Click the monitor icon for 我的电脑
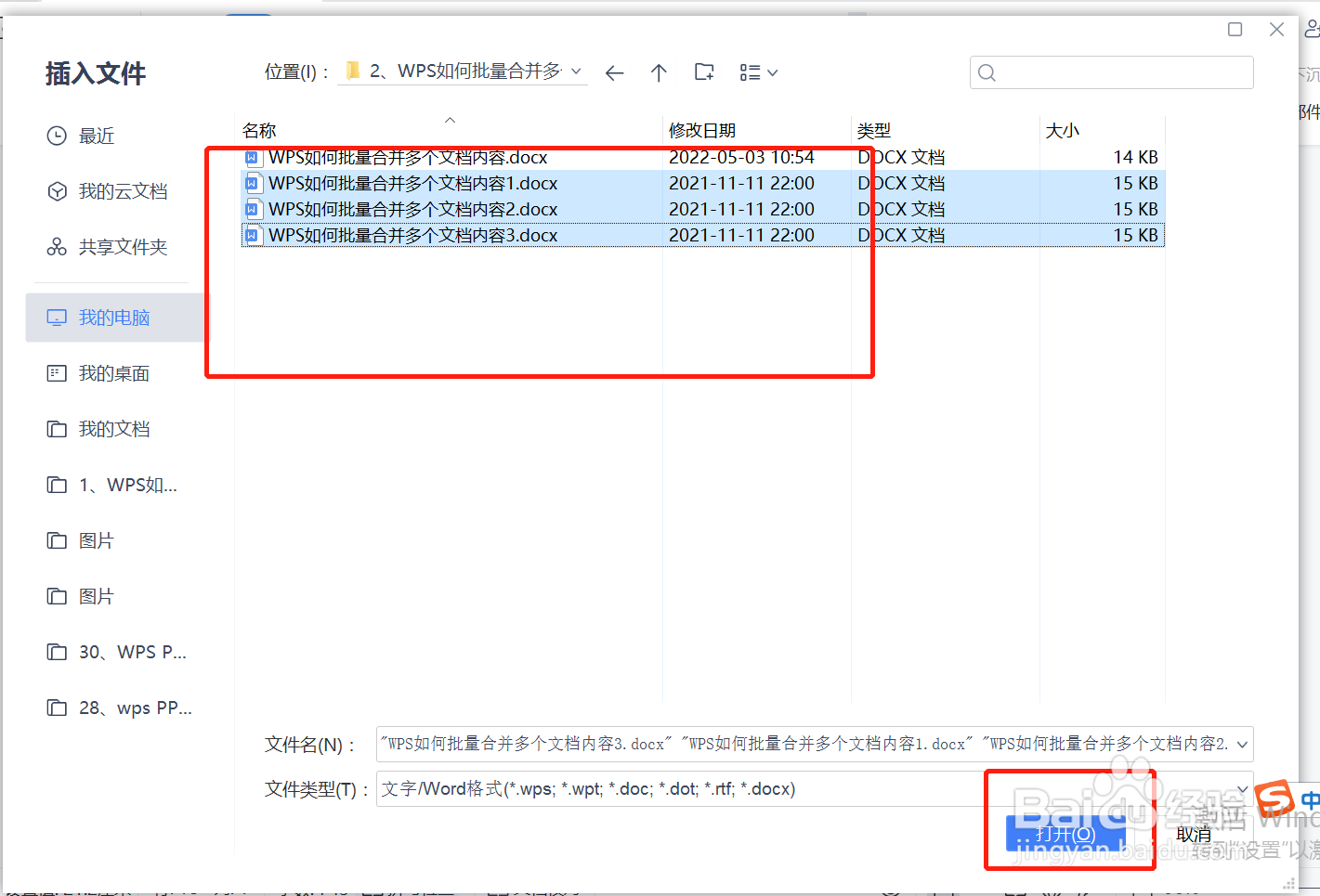 pyautogui.click(x=57, y=318)
